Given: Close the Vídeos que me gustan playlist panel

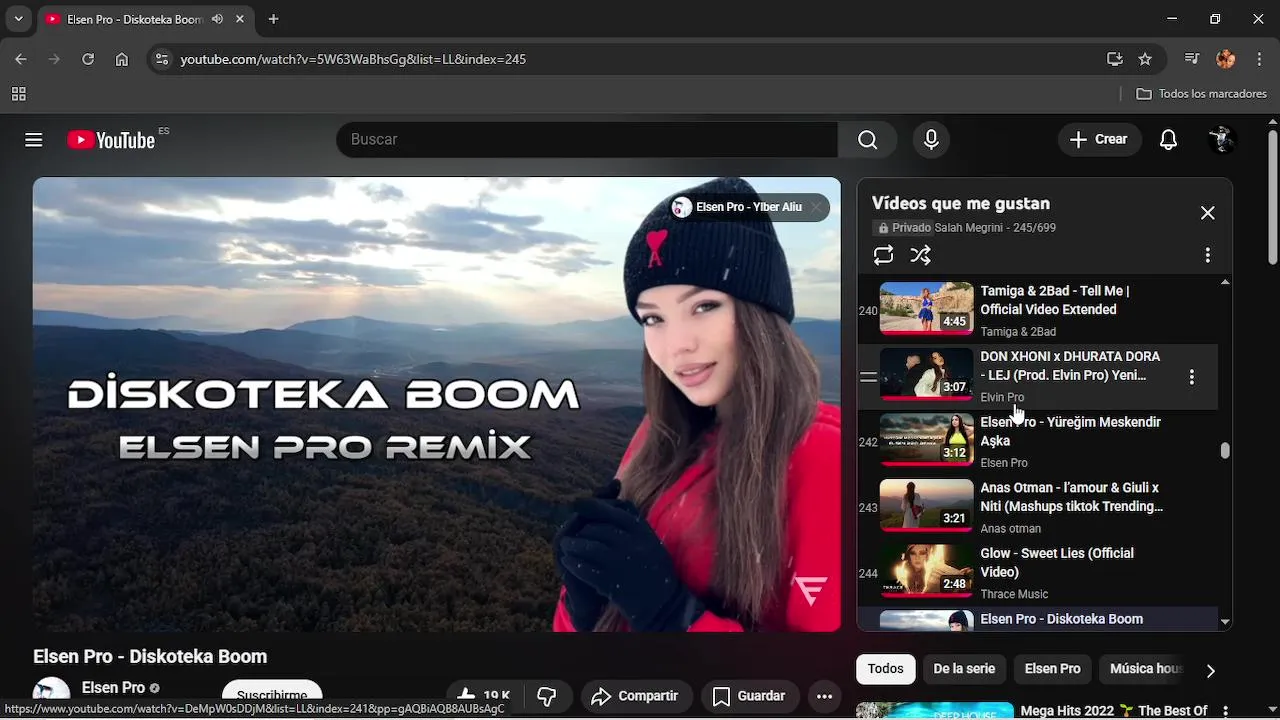Looking at the screenshot, I should tap(1208, 213).
